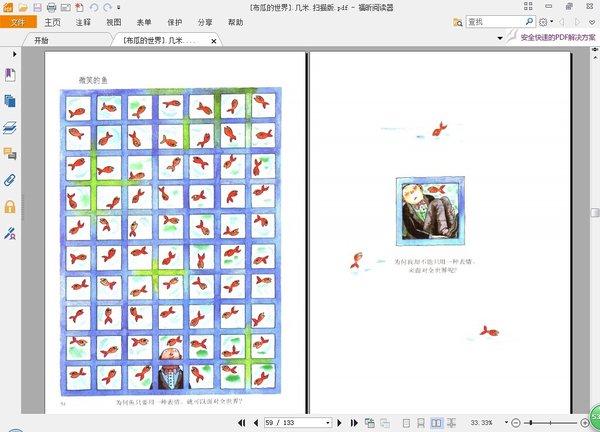Open search settings gear icon
The height and width of the screenshot is (432, 600).
[543, 22]
